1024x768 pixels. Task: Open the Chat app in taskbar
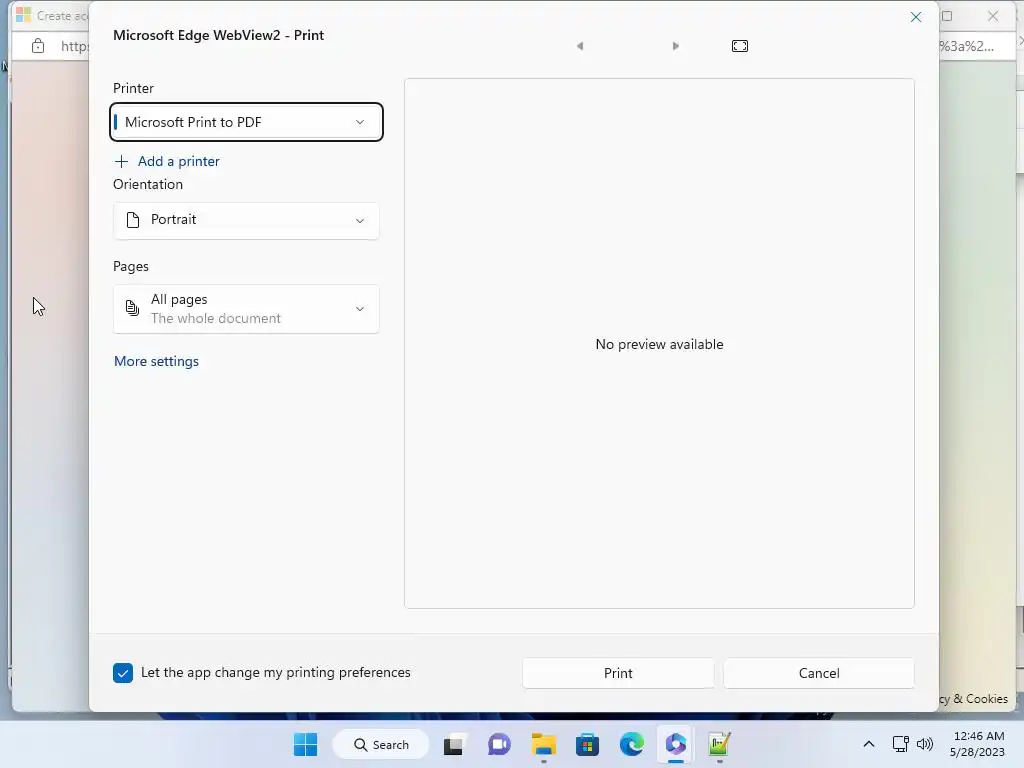pyautogui.click(x=499, y=744)
